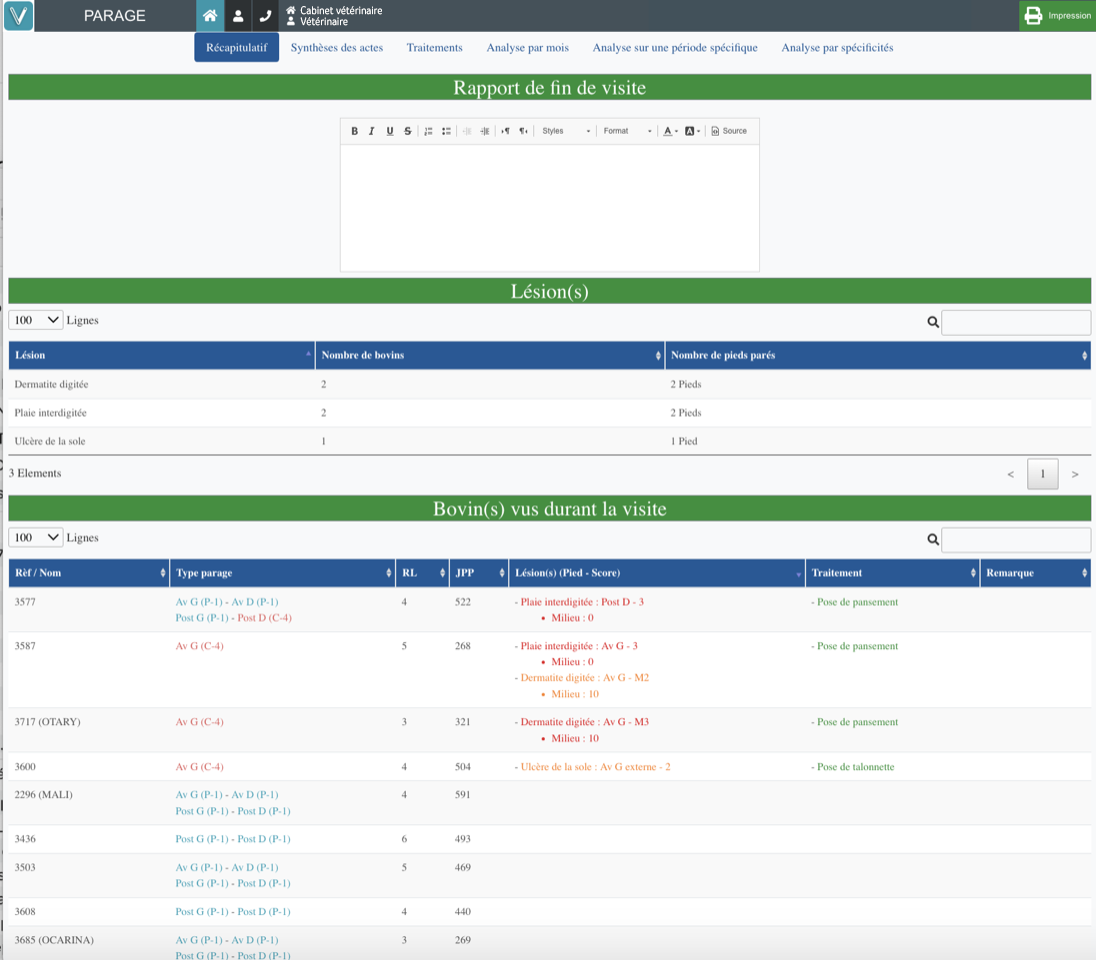The height and width of the screenshot is (960, 1096).
Task: Go to next page of lesions table
Action: coord(1075,474)
